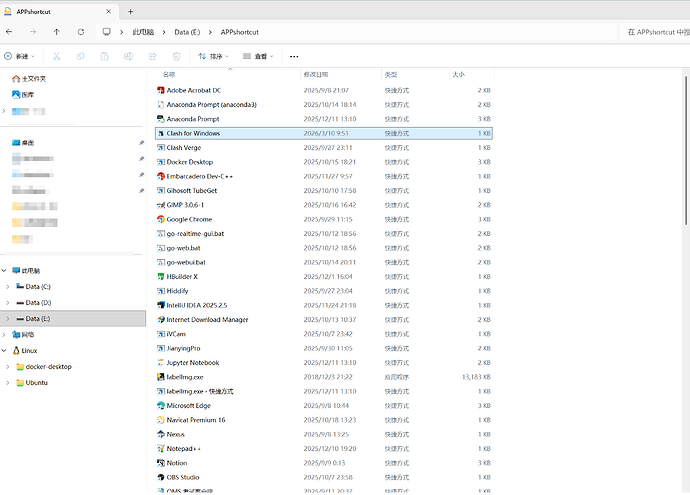Click chevron after Data (E:) in breadcrumb
Viewport: 690px width, 495px height.
[x=210, y=32]
